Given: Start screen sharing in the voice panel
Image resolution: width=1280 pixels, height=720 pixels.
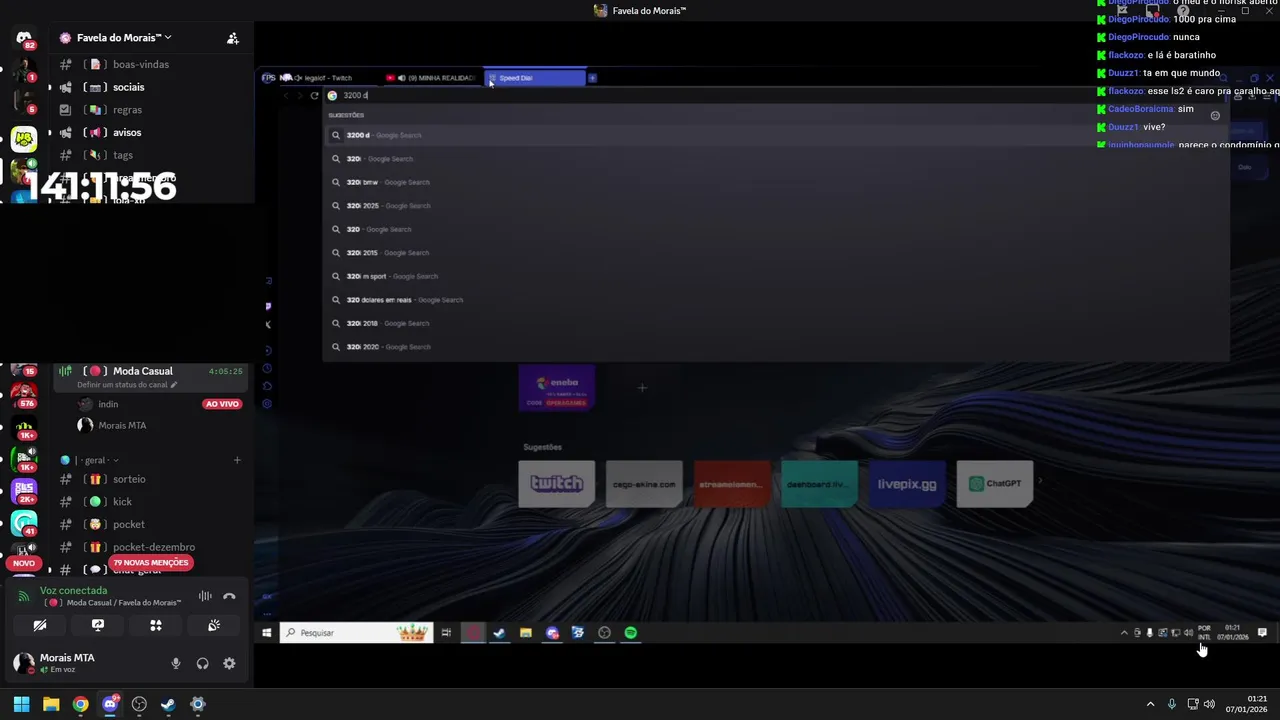Looking at the screenshot, I should tap(98, 625).
